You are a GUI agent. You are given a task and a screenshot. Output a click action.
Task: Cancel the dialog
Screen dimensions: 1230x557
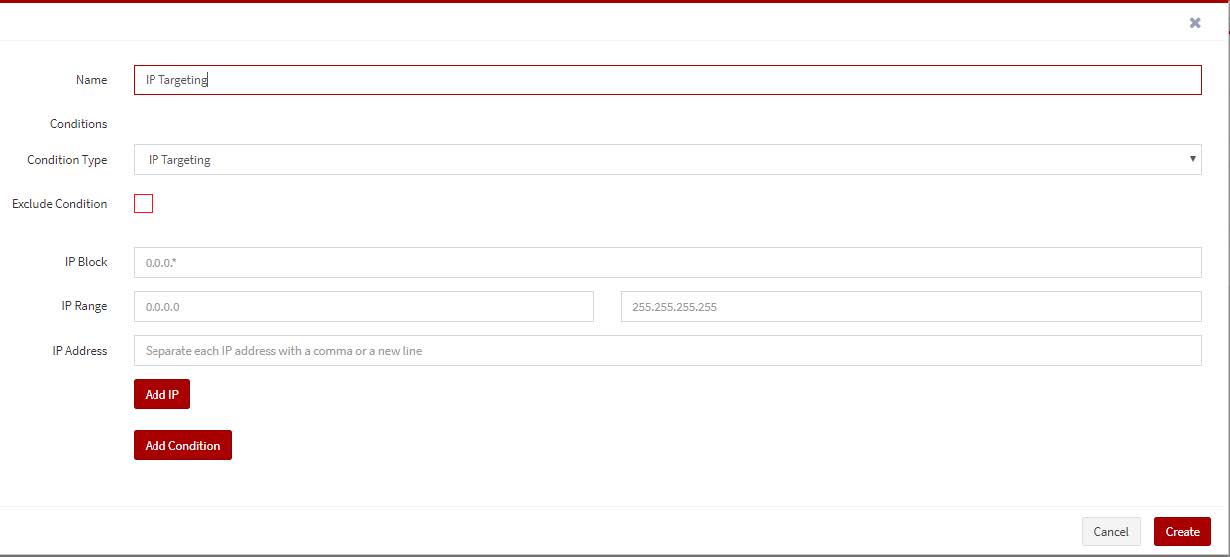[1111, 532]
